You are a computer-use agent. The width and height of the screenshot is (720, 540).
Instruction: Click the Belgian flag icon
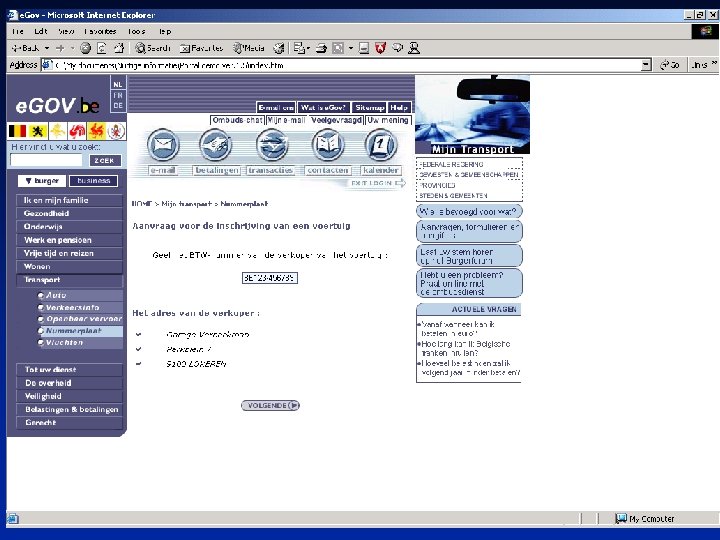pos(17,131)
